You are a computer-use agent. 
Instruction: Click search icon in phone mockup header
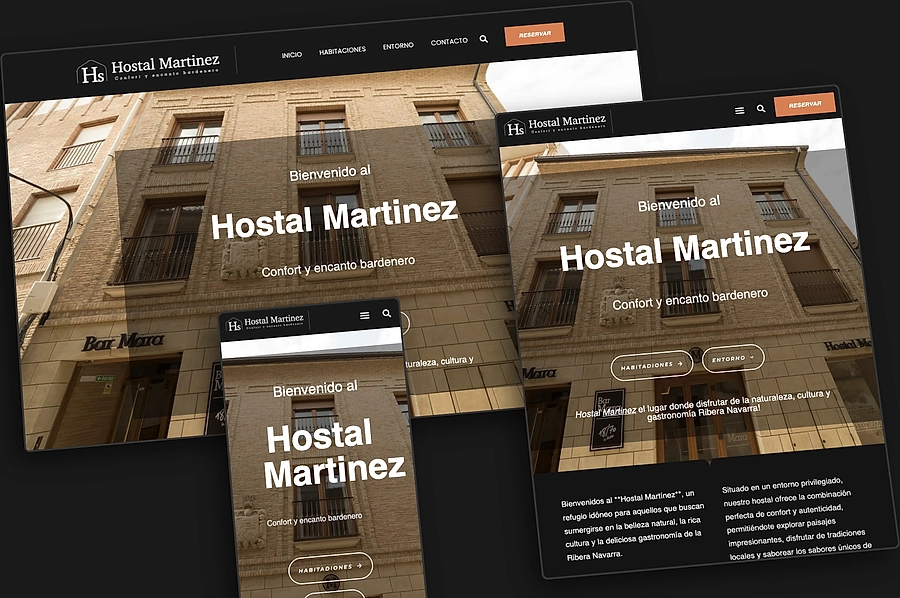(x=387, y=313)
